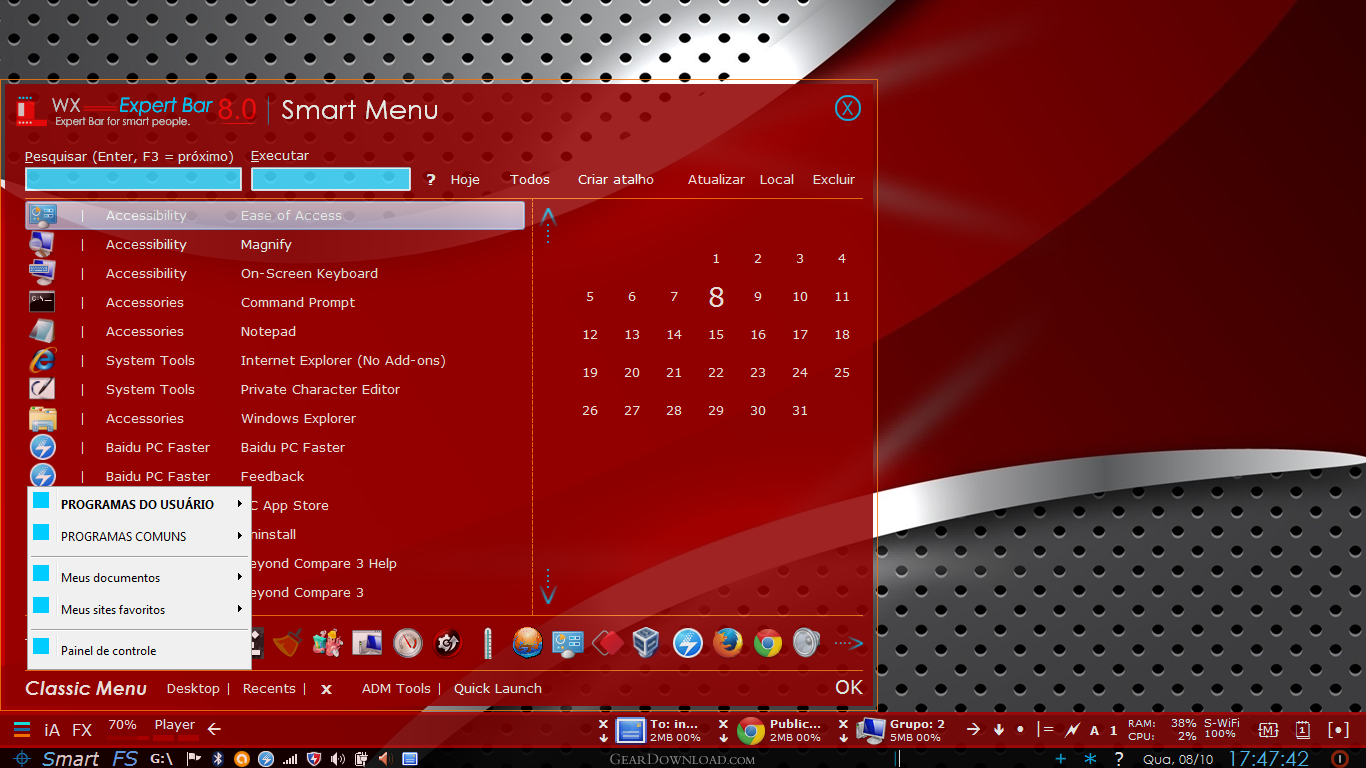Switch to the Quick Launch tab
The width and height of the screenshot is (1366, 768).
(x=497, y=689)
